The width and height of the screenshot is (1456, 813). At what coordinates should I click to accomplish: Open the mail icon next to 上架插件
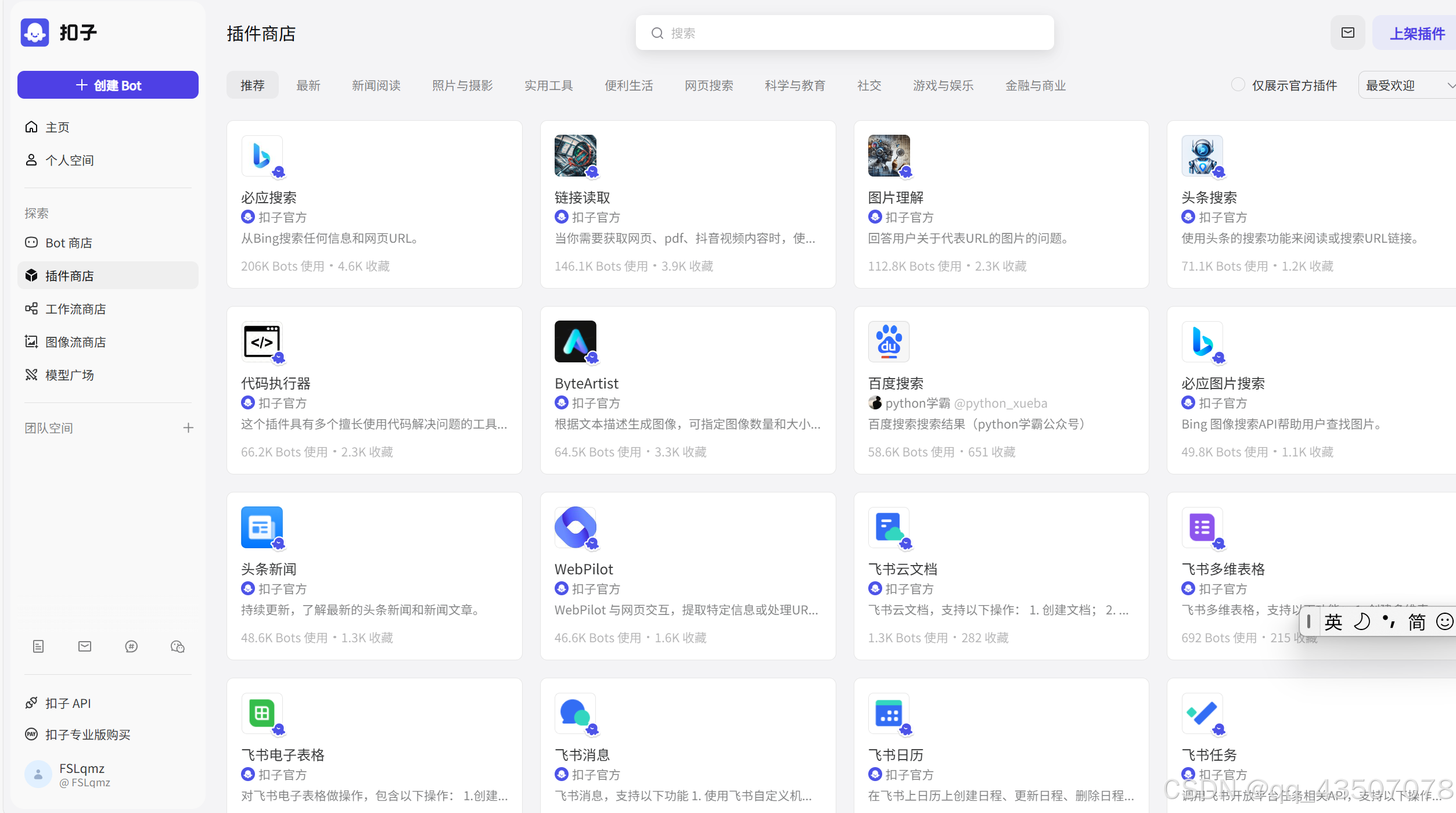click(x=1347, y=33)
